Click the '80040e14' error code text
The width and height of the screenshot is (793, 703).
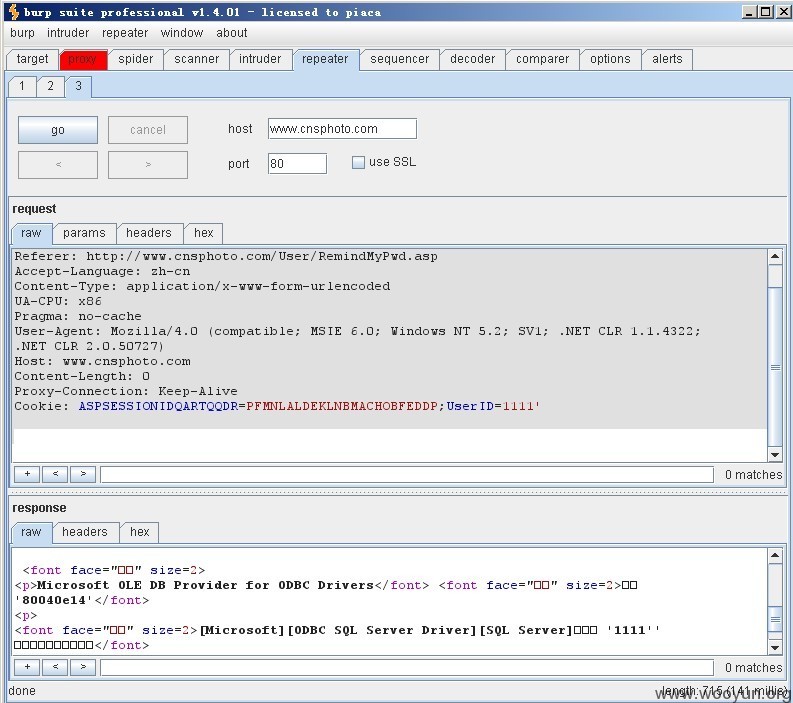tap(54, 600)
